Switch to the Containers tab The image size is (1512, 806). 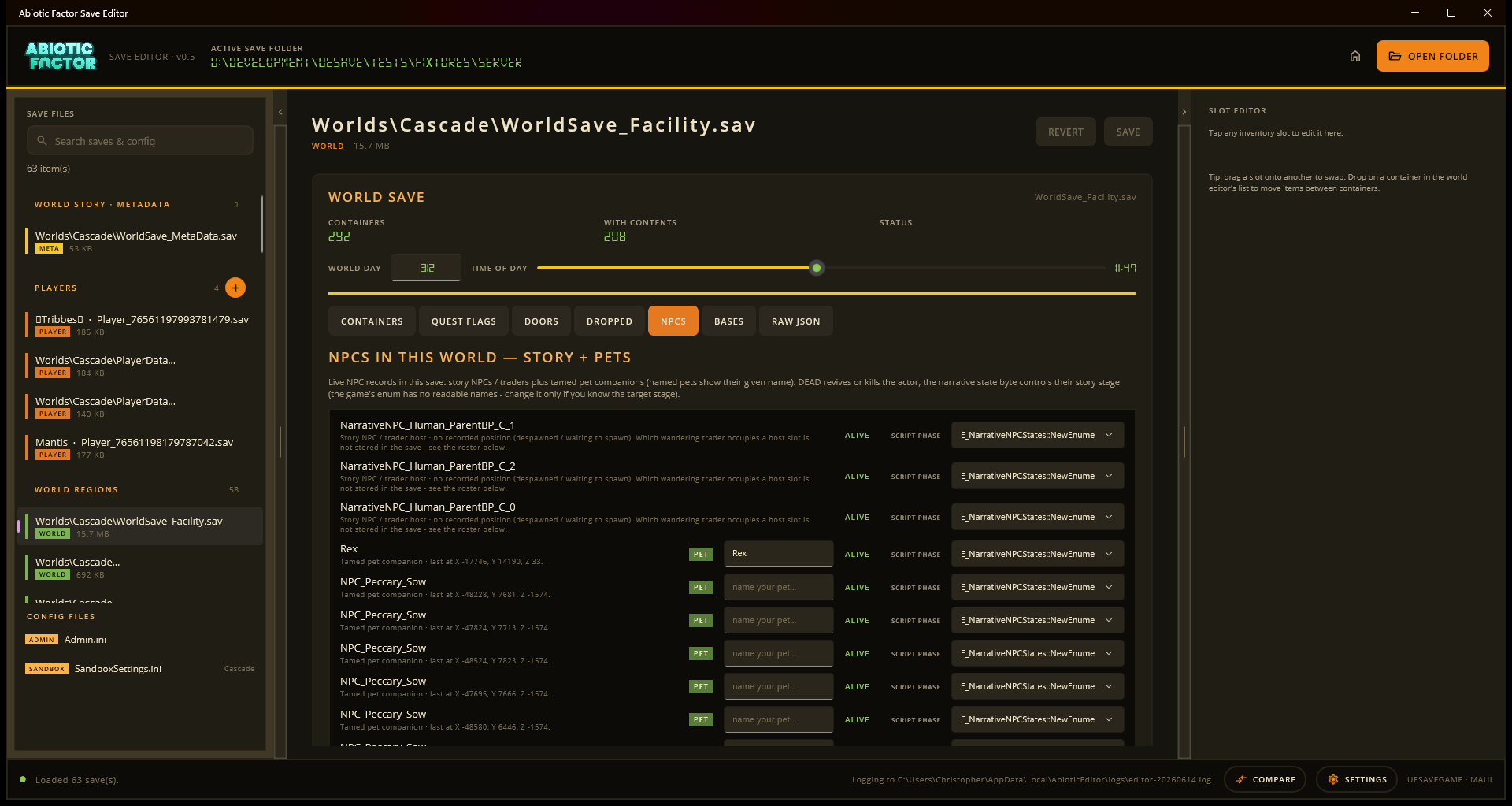pos(372,321)
